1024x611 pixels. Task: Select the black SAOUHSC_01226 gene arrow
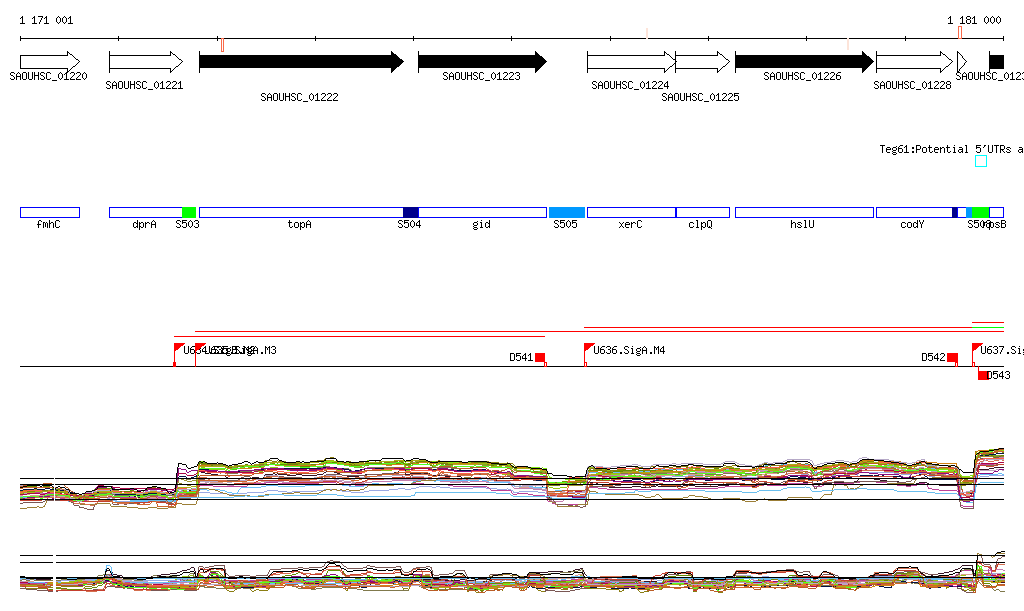tap(803, 62)
